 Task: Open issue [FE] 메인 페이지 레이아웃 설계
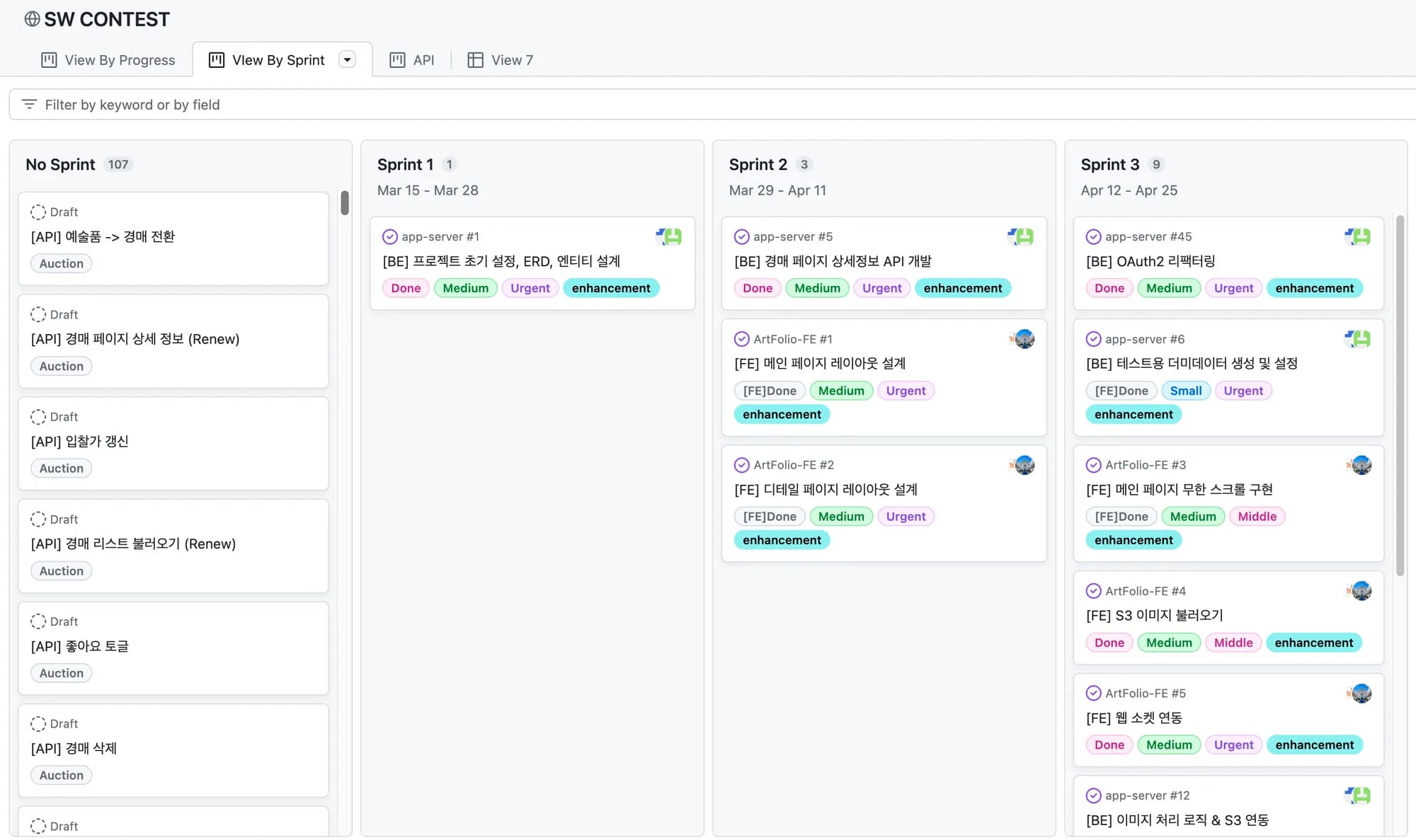820,363
